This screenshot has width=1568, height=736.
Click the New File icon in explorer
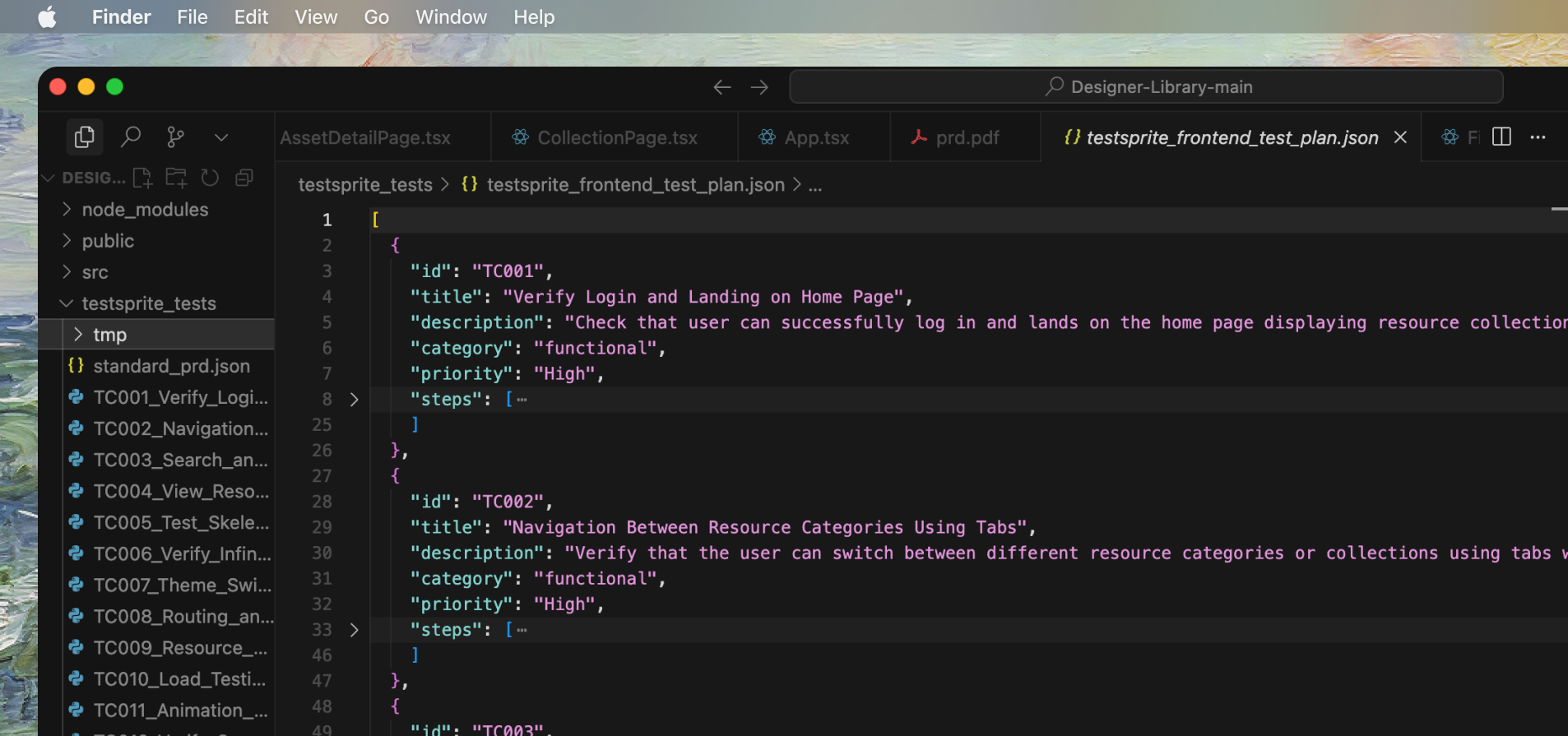tap(142, 178)
